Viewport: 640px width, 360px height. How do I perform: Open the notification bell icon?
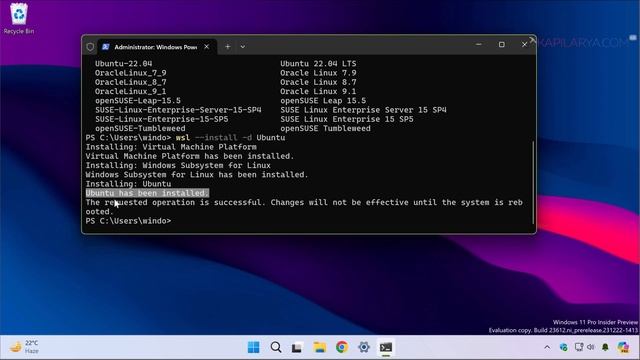605,347
